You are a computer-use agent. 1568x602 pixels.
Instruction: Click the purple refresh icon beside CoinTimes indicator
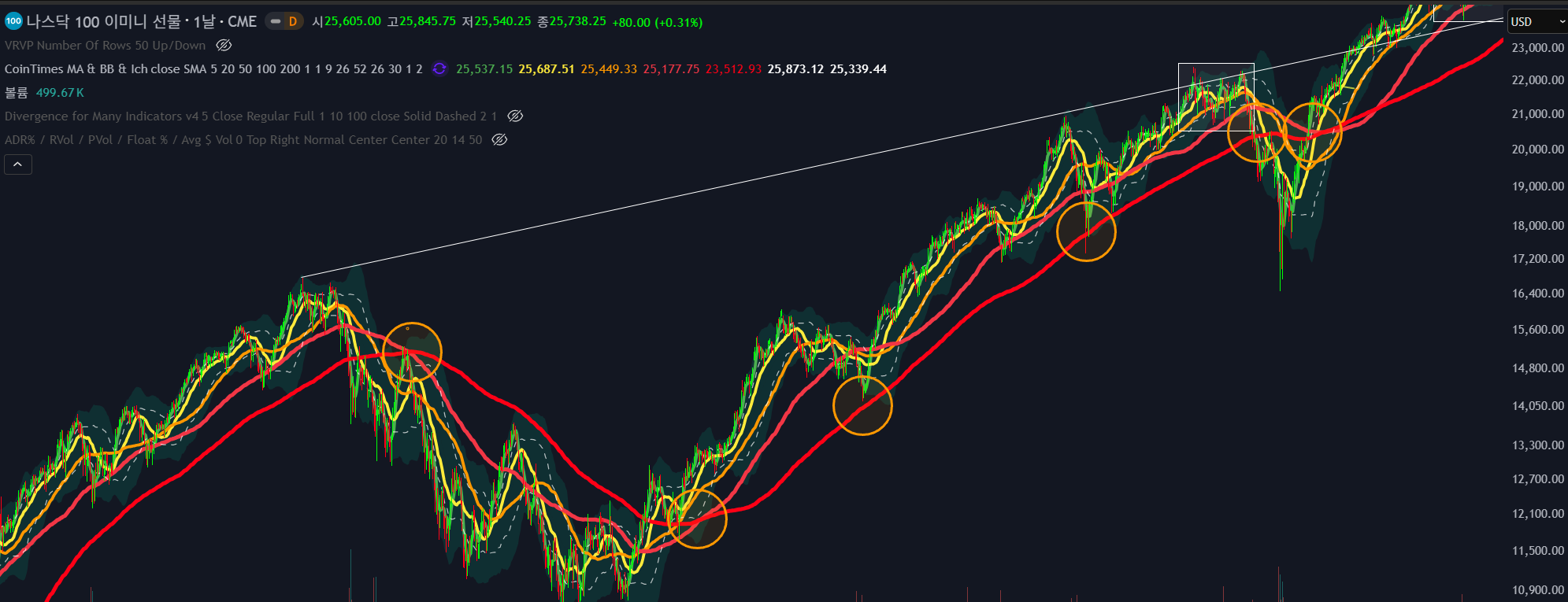pos(439,69)
